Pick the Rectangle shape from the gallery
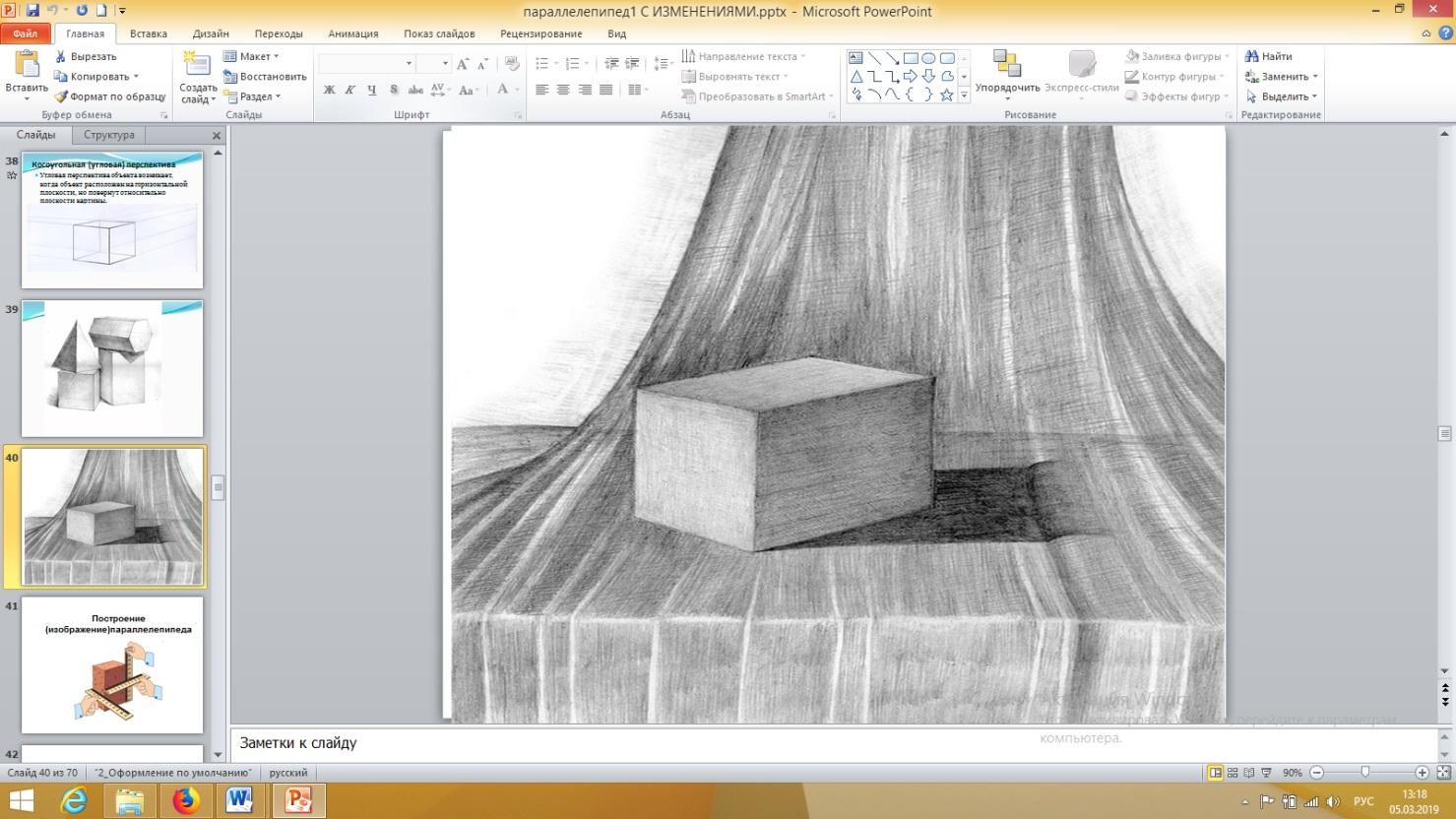Viewport: 1456px width, 819px height. click(911, 58)
